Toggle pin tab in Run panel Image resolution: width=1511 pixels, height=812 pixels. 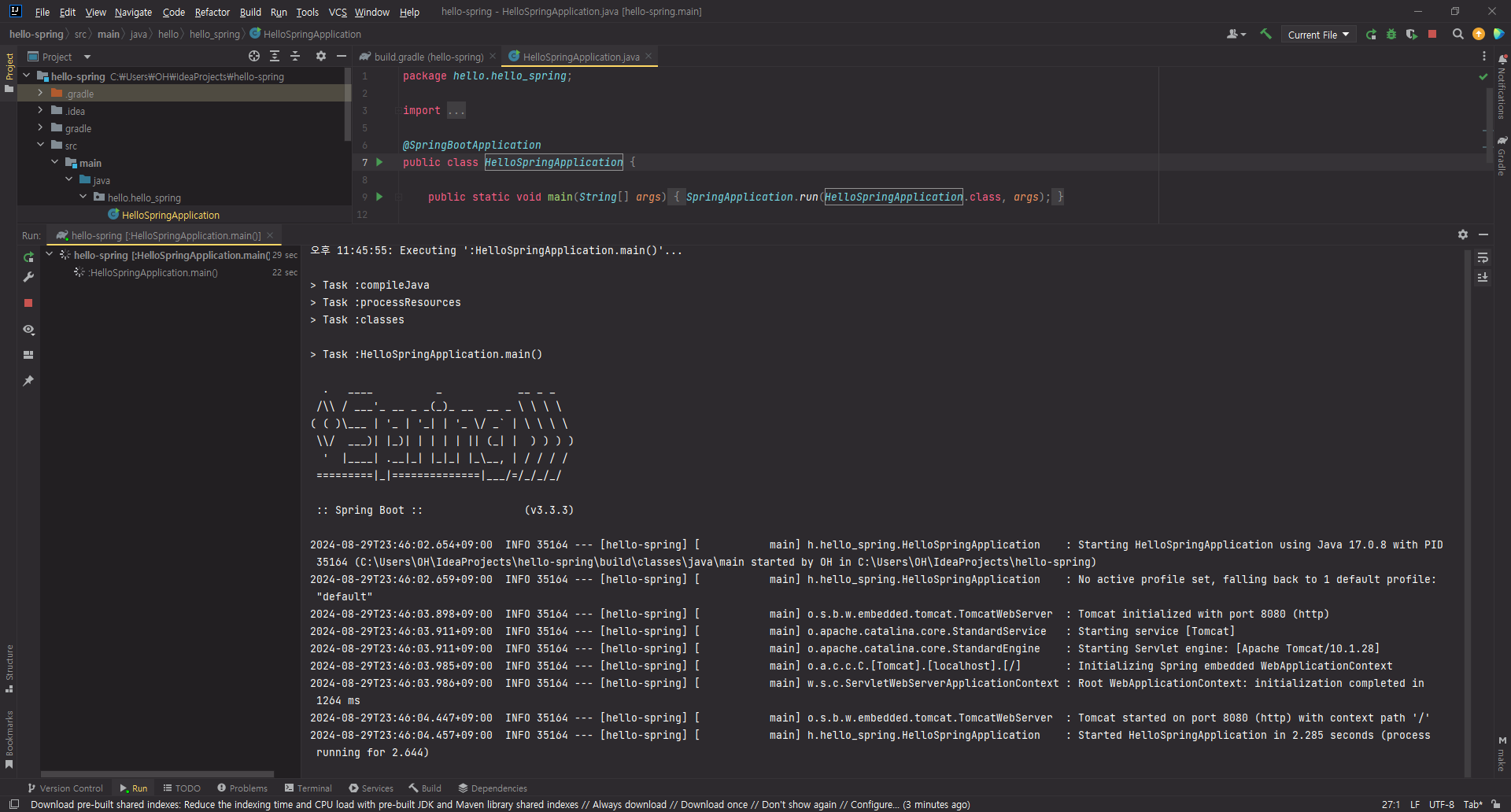28,381
